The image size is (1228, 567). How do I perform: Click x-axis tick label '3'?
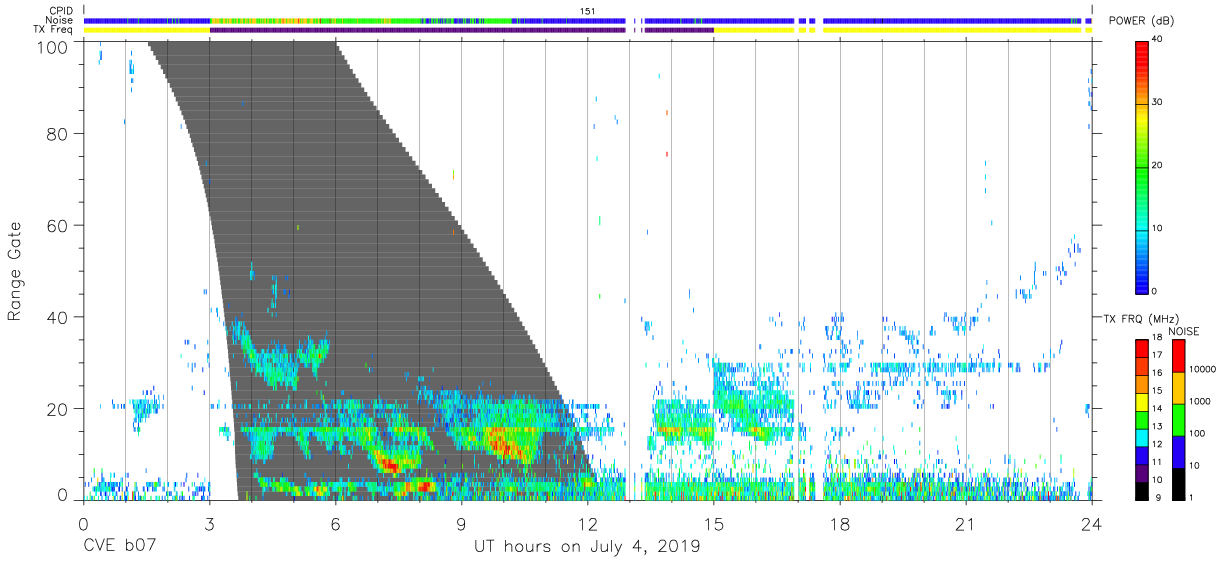point(209,524)
